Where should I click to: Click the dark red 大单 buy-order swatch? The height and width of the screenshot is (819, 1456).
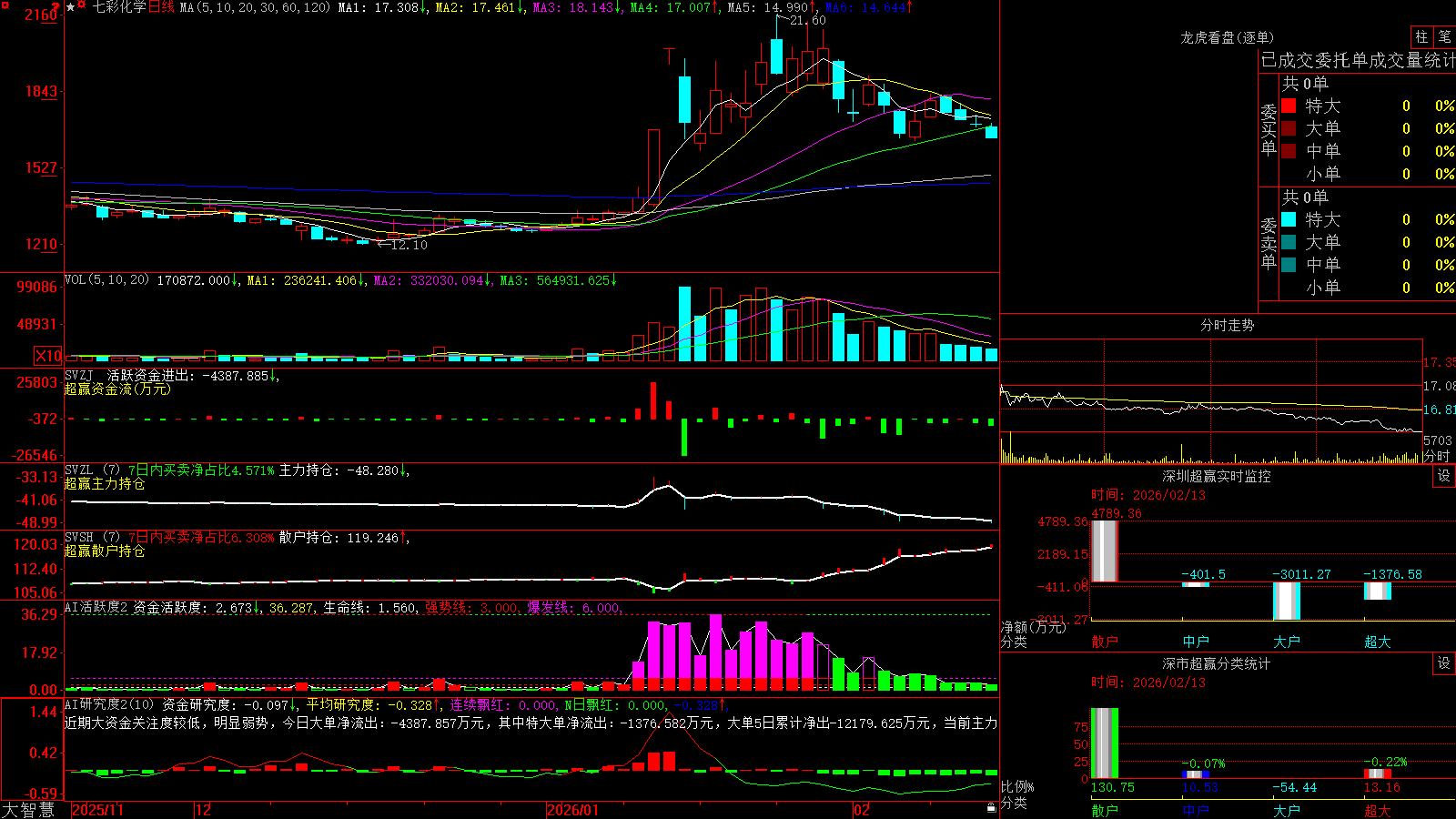(1289, 128)
